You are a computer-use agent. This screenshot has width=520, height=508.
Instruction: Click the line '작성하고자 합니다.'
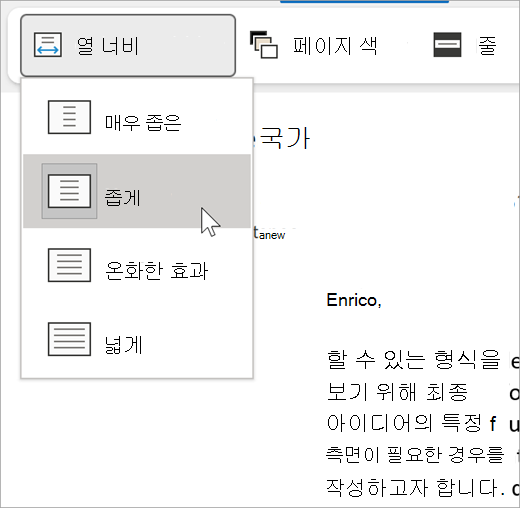point(415,488)
